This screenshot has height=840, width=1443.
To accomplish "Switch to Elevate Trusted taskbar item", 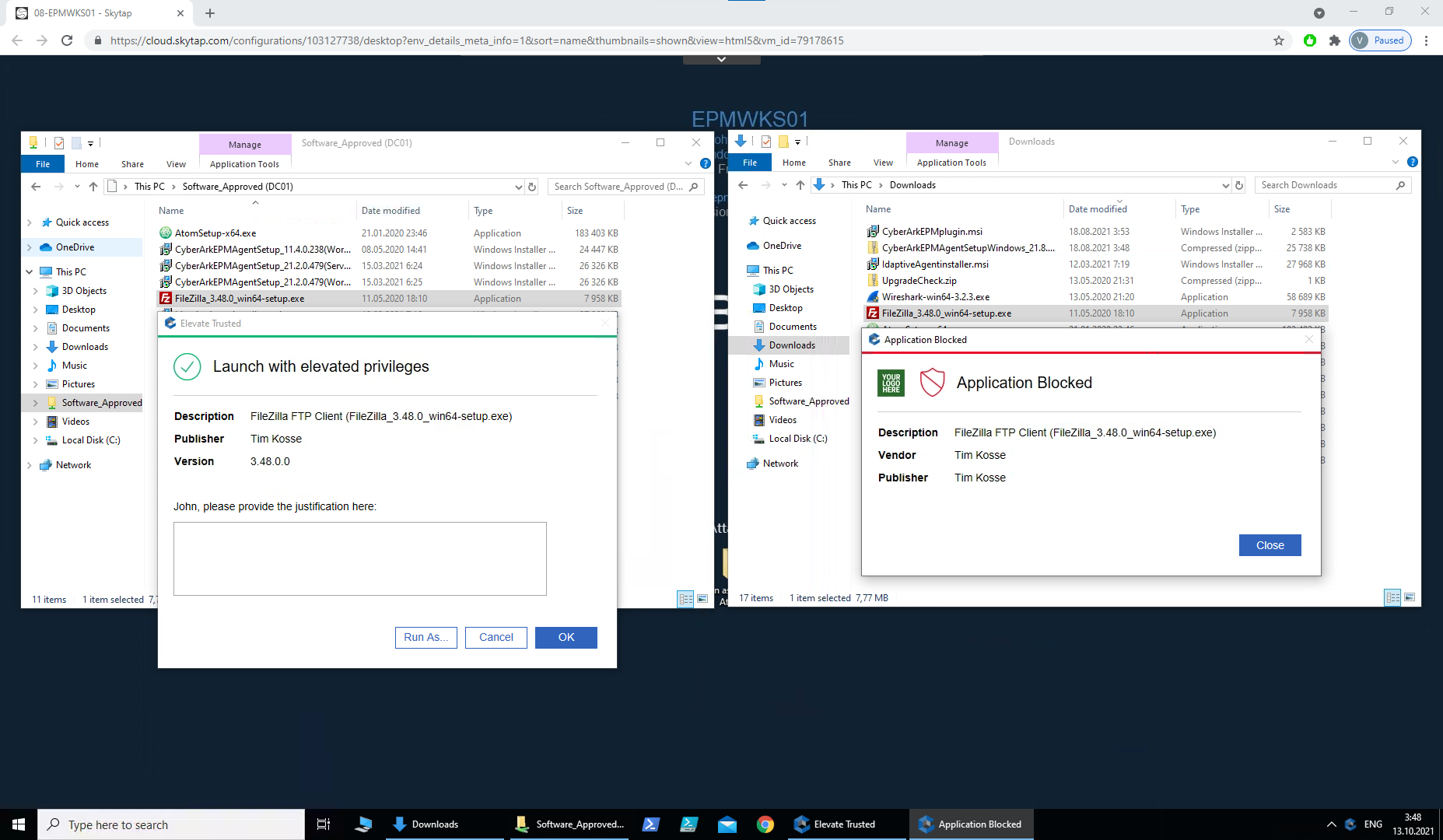I will pos(845,824).
